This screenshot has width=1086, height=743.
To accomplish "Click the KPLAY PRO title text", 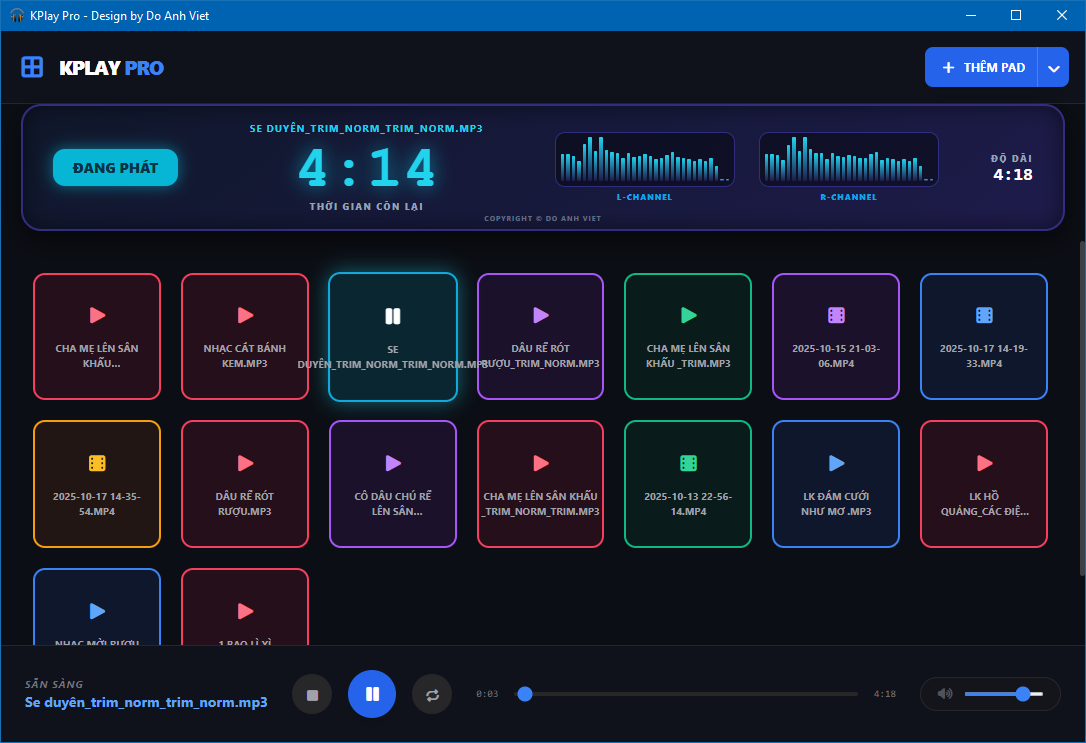I will 112,68.
